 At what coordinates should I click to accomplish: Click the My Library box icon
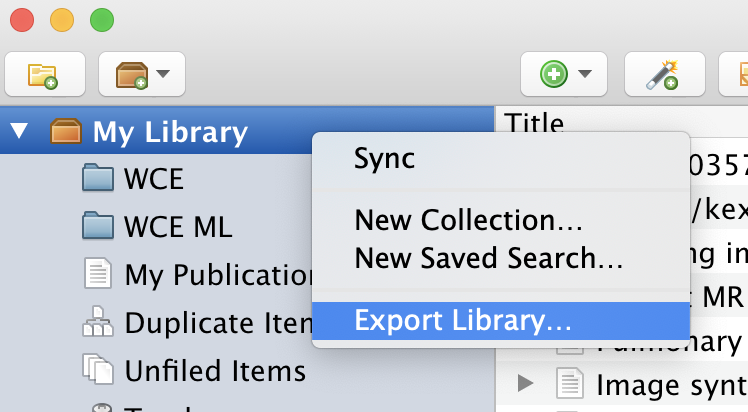(x=65, y=131)
